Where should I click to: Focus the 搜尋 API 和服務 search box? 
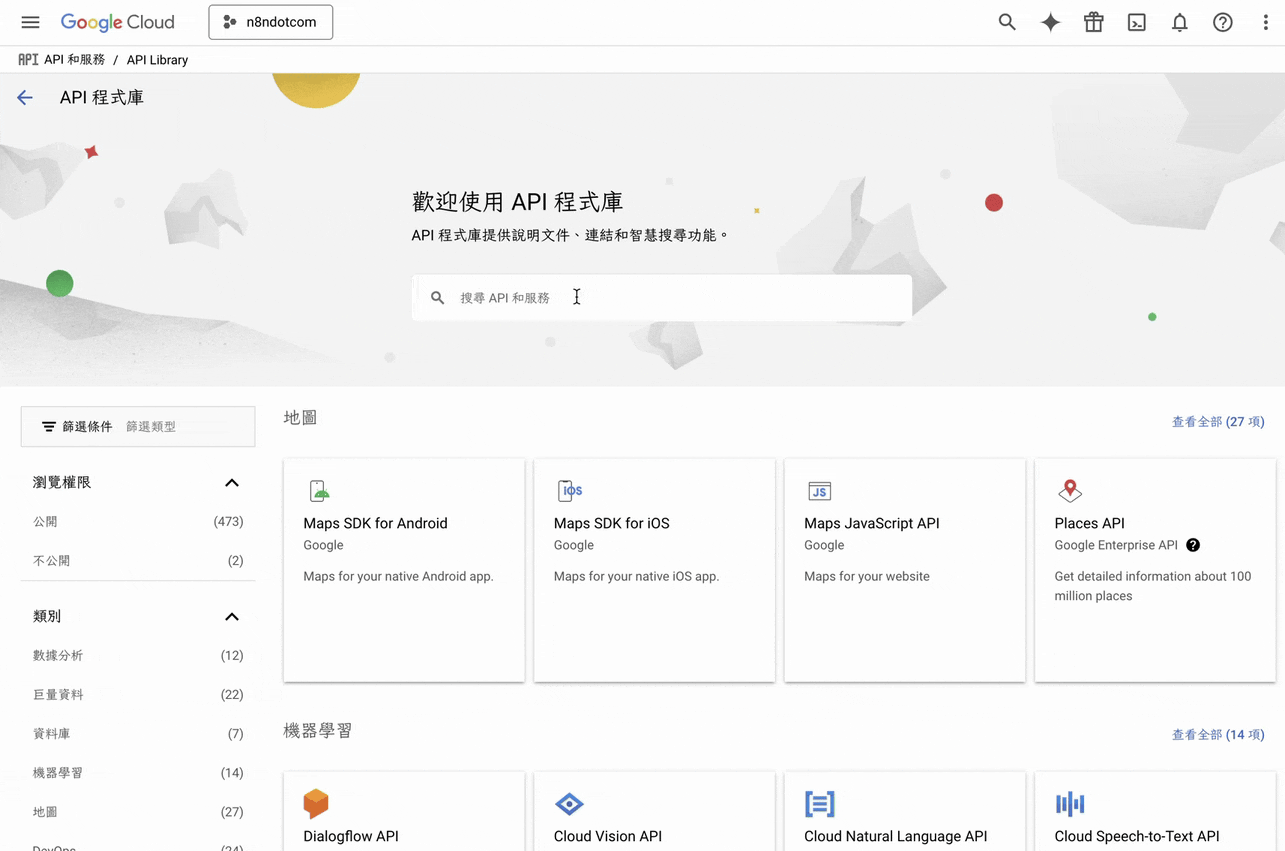(662, 297)
